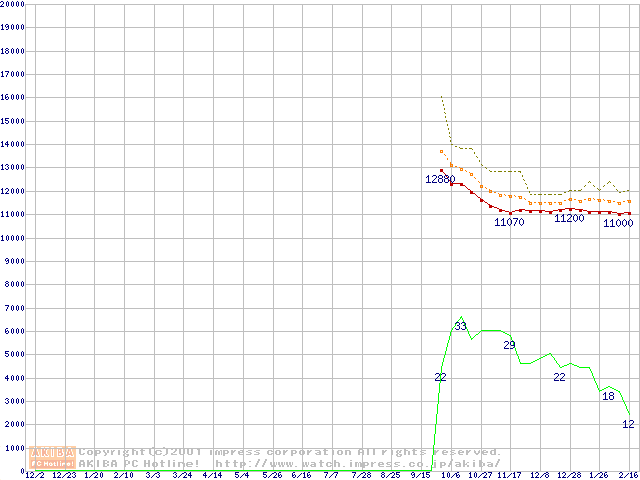Click the 11/17 date on the x-axis
The height and width of the screenshot is (480, 640).
(509, 475)
